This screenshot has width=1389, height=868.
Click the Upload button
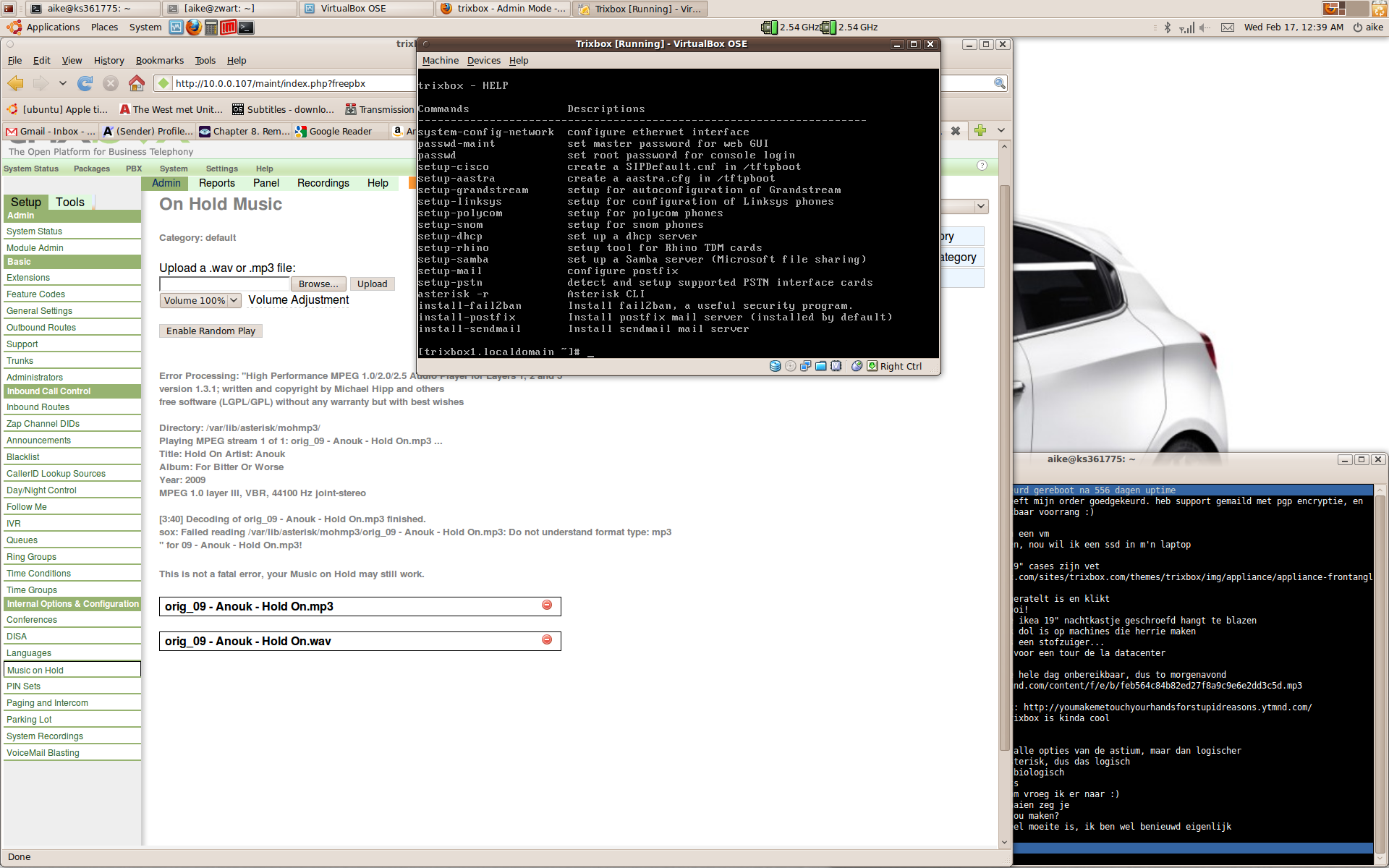pyautogui.click(x=372, y=284)
